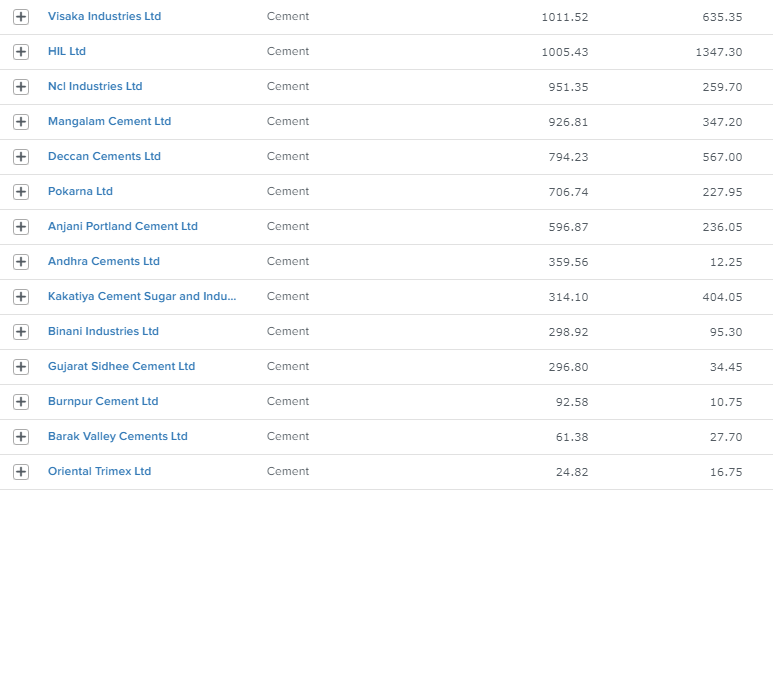773x688 pixels.
Task: Expand the Pokarna Ltd row
Action: [x=21, y=192]
